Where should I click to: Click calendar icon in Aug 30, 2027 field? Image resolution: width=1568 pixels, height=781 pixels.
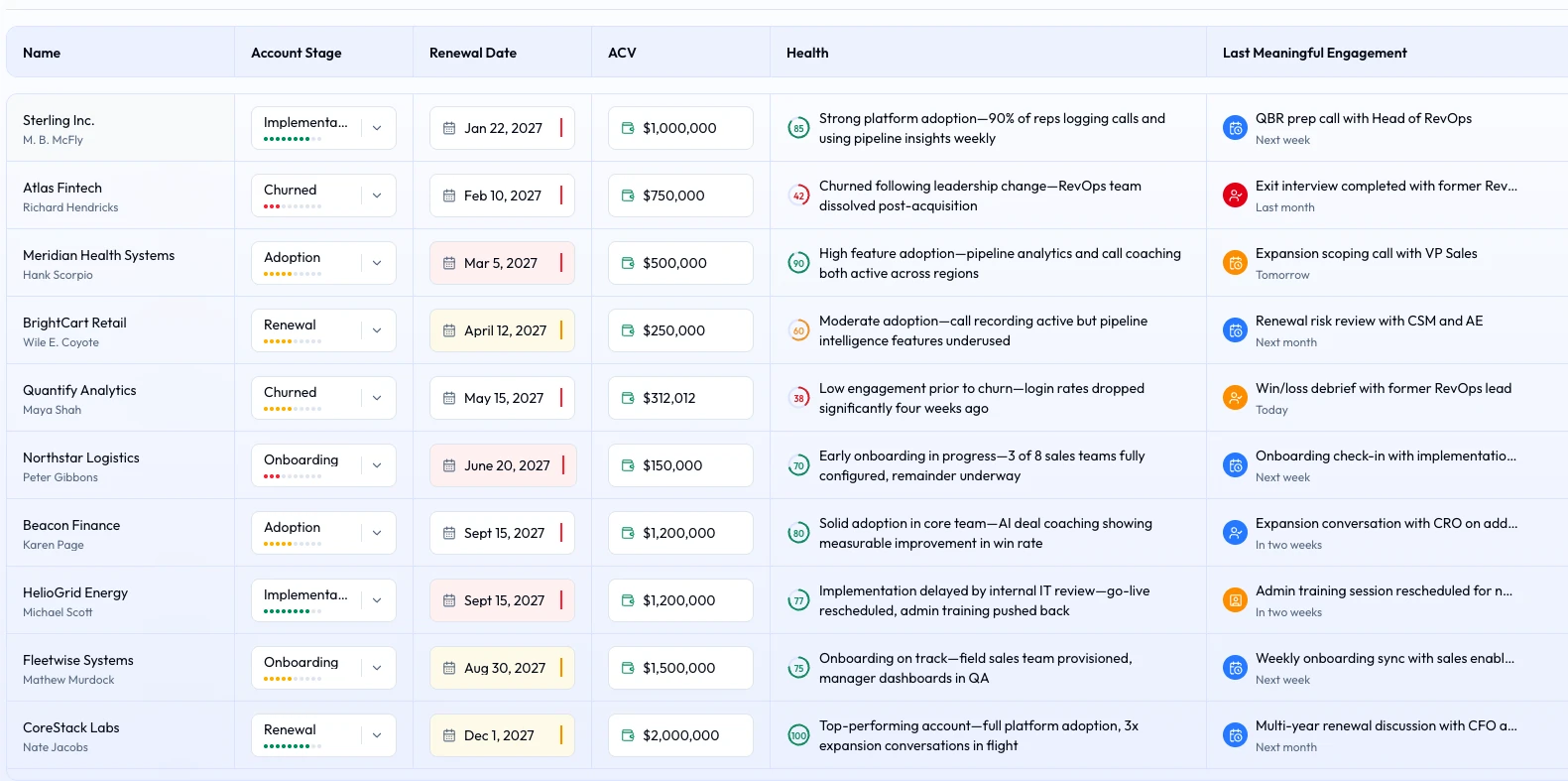[449, 668]
